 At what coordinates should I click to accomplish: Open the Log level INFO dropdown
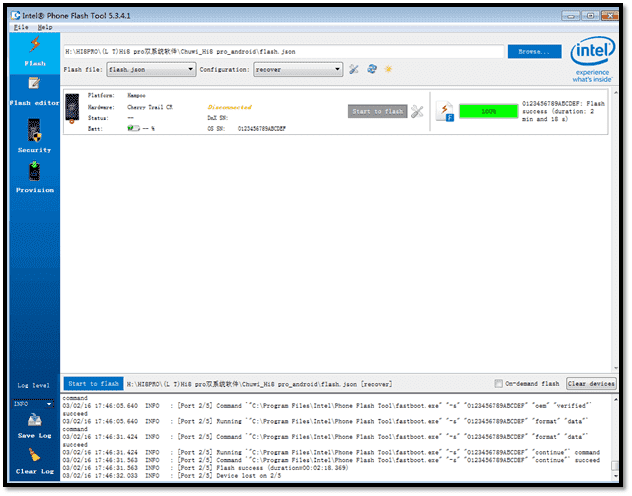(x=33, y=404)
